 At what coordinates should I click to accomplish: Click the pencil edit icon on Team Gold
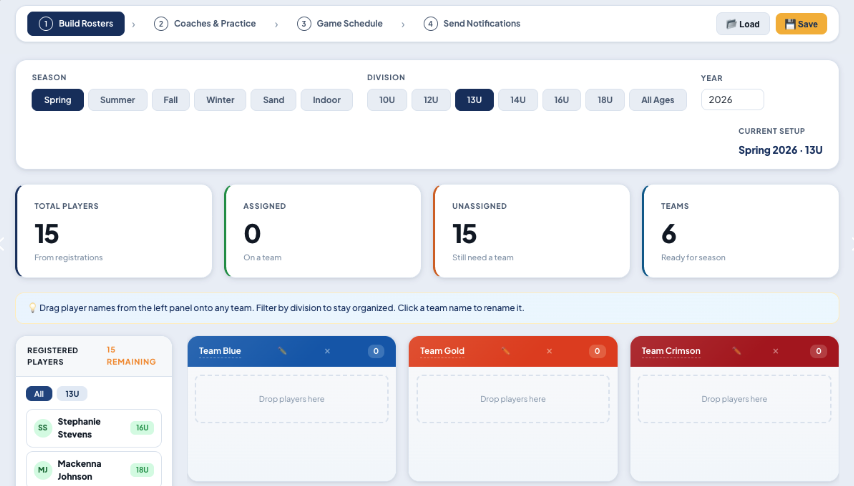click(505, 351)
